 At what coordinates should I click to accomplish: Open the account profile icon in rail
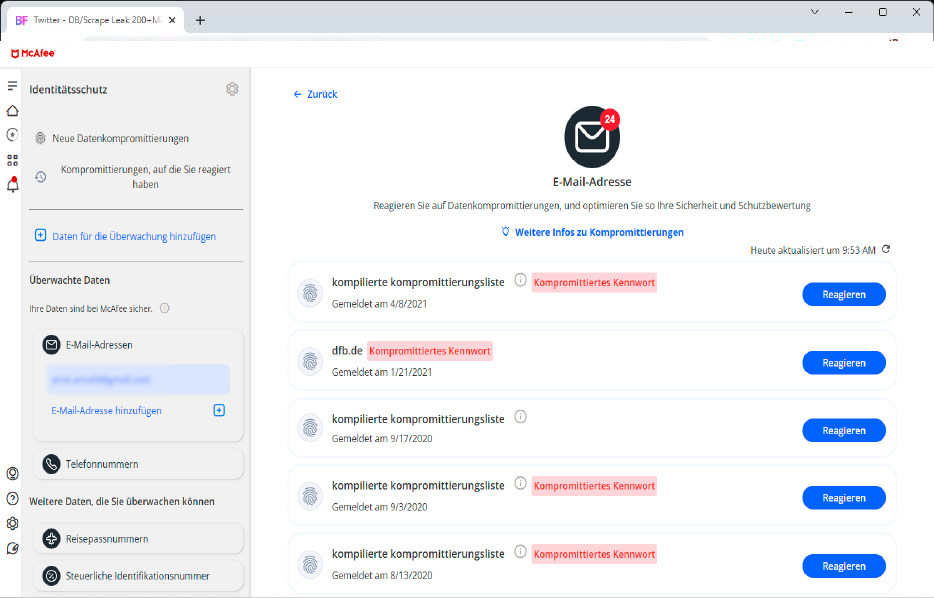tap(12, 474)
